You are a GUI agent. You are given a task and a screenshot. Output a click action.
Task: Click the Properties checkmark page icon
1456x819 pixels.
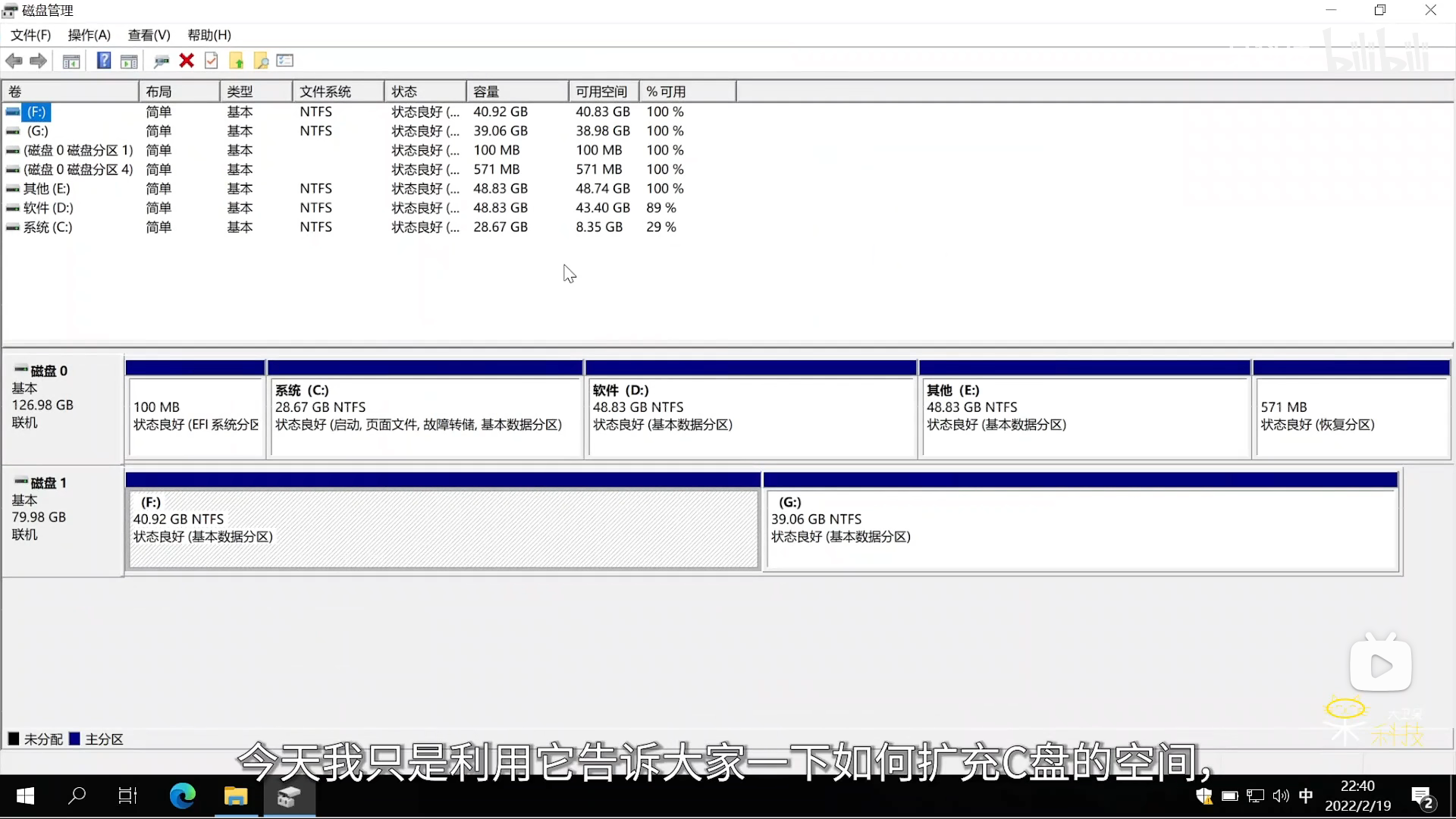point(212,61)
